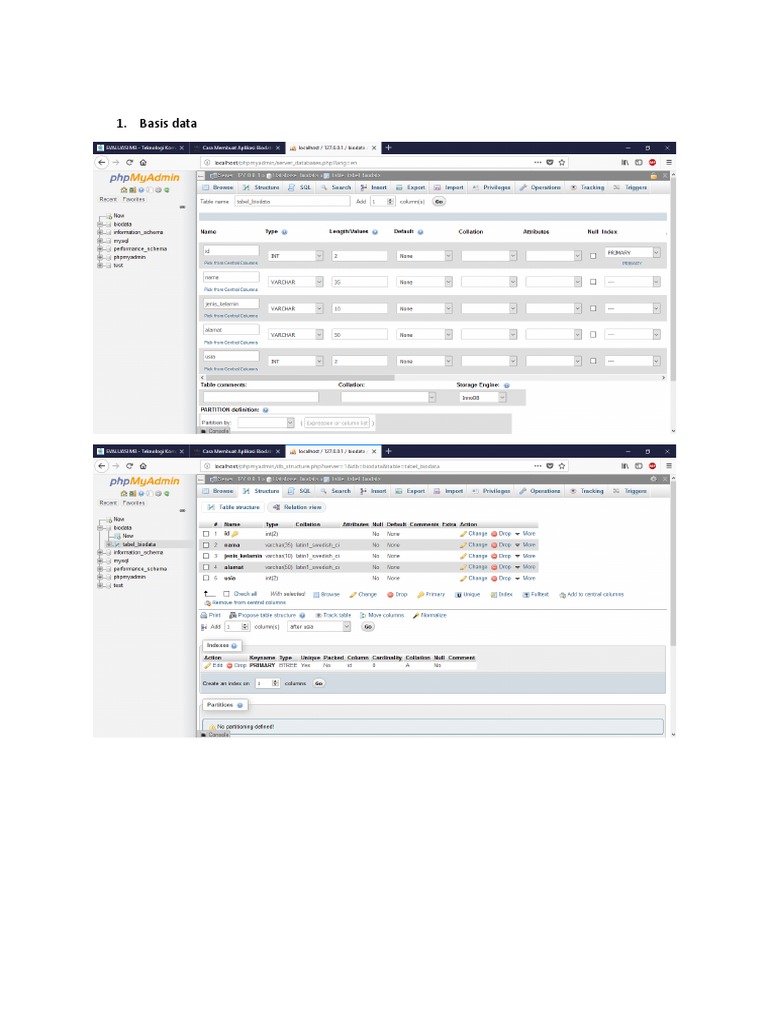Toggle Null checkbox for usia column, top screenshot
768x1024 pixels.
593,361
